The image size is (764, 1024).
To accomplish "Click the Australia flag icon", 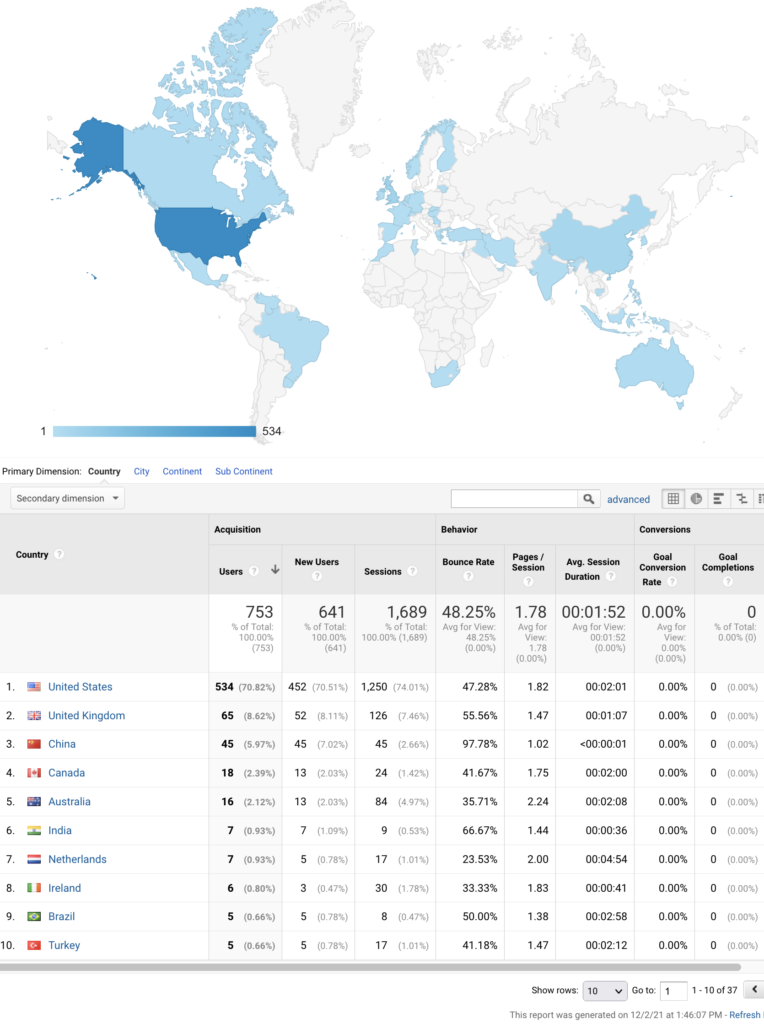I will (x=34, y=802).
